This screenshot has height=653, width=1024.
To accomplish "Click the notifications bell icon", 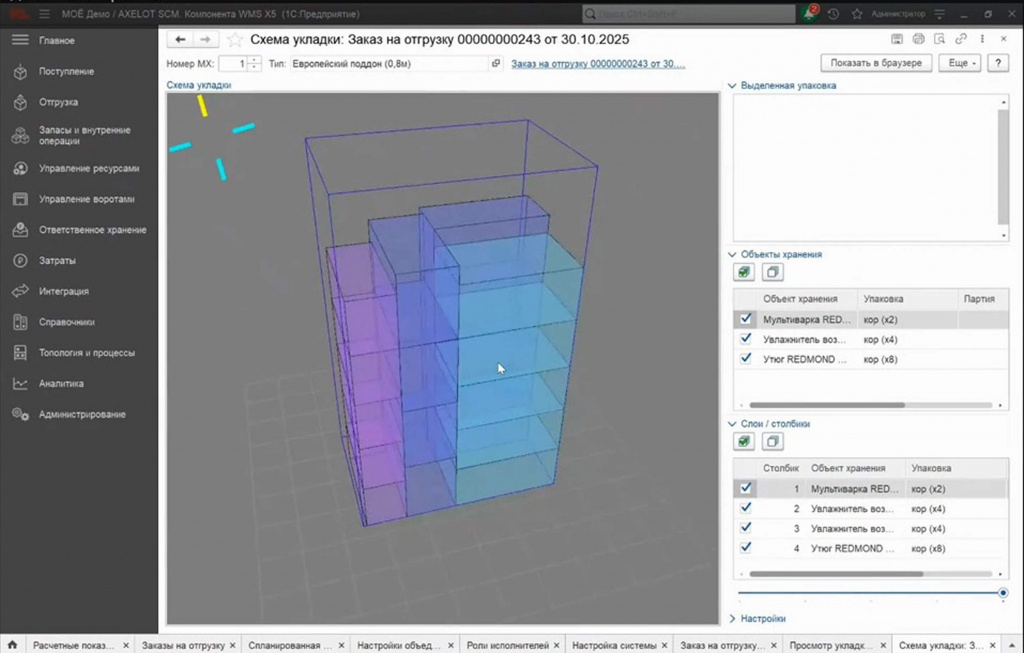I will pyautogui.click(x=809, y=13).
